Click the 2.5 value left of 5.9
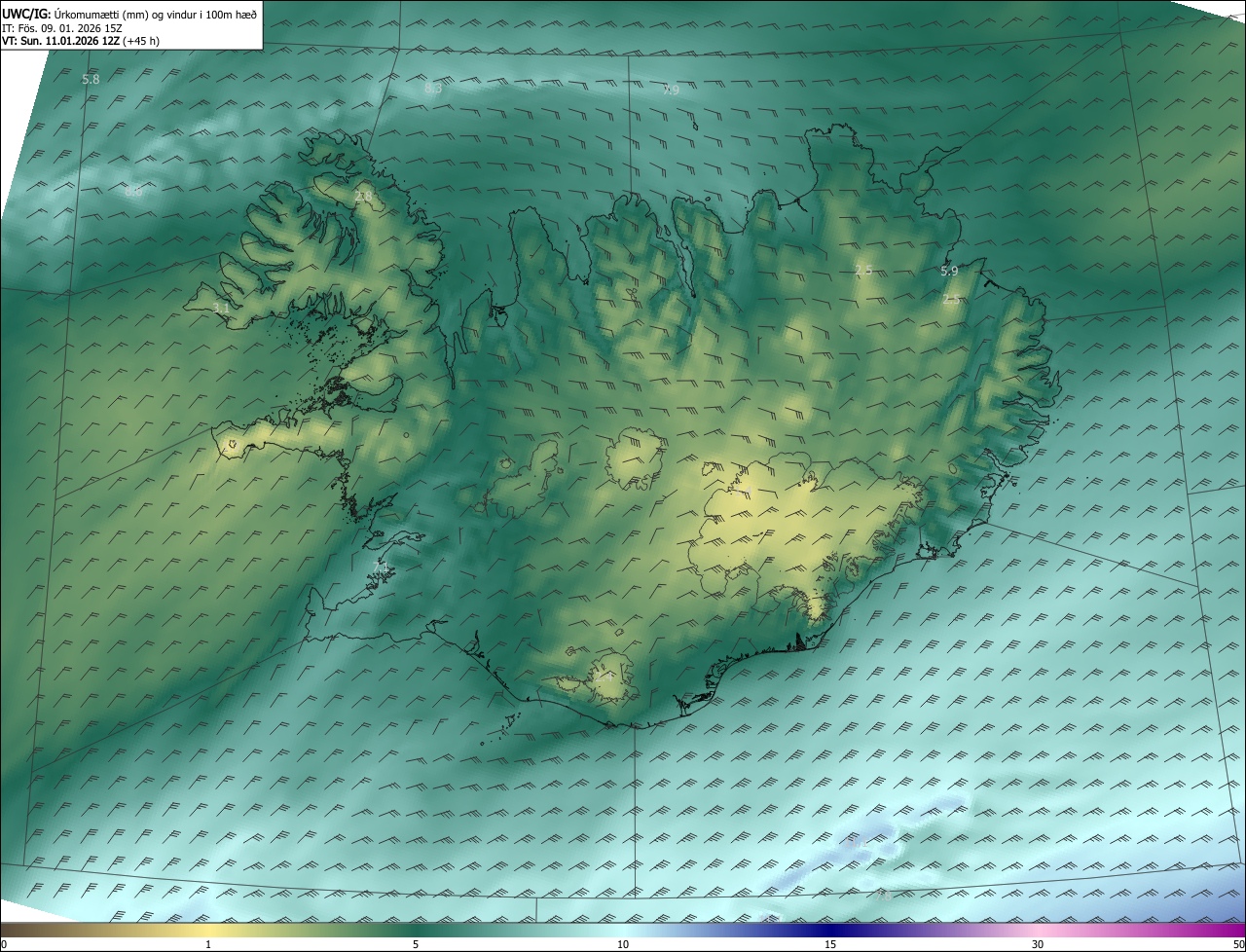1246x952 pixels. 863,270
